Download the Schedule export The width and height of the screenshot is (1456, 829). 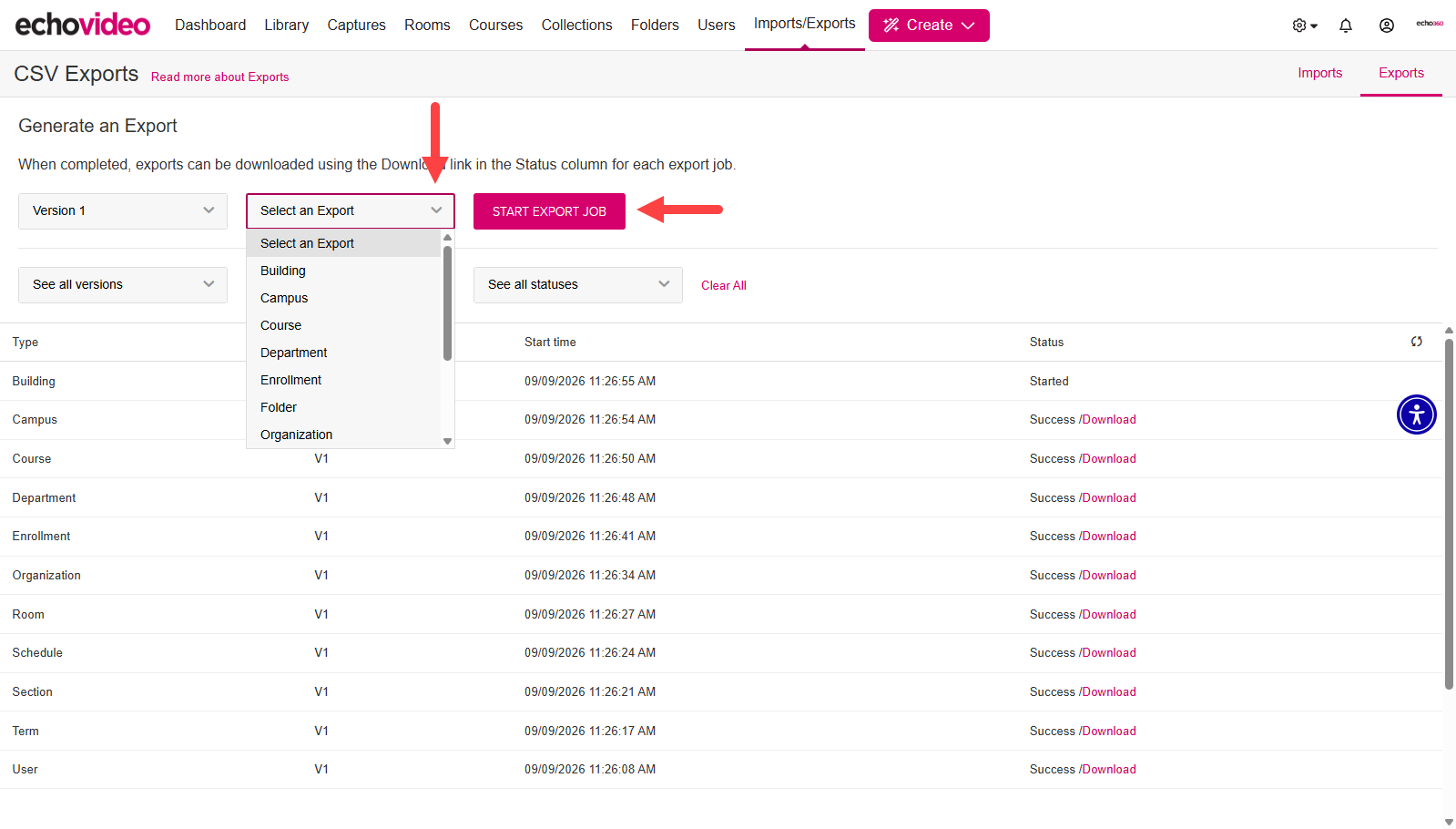point(1109,653)
